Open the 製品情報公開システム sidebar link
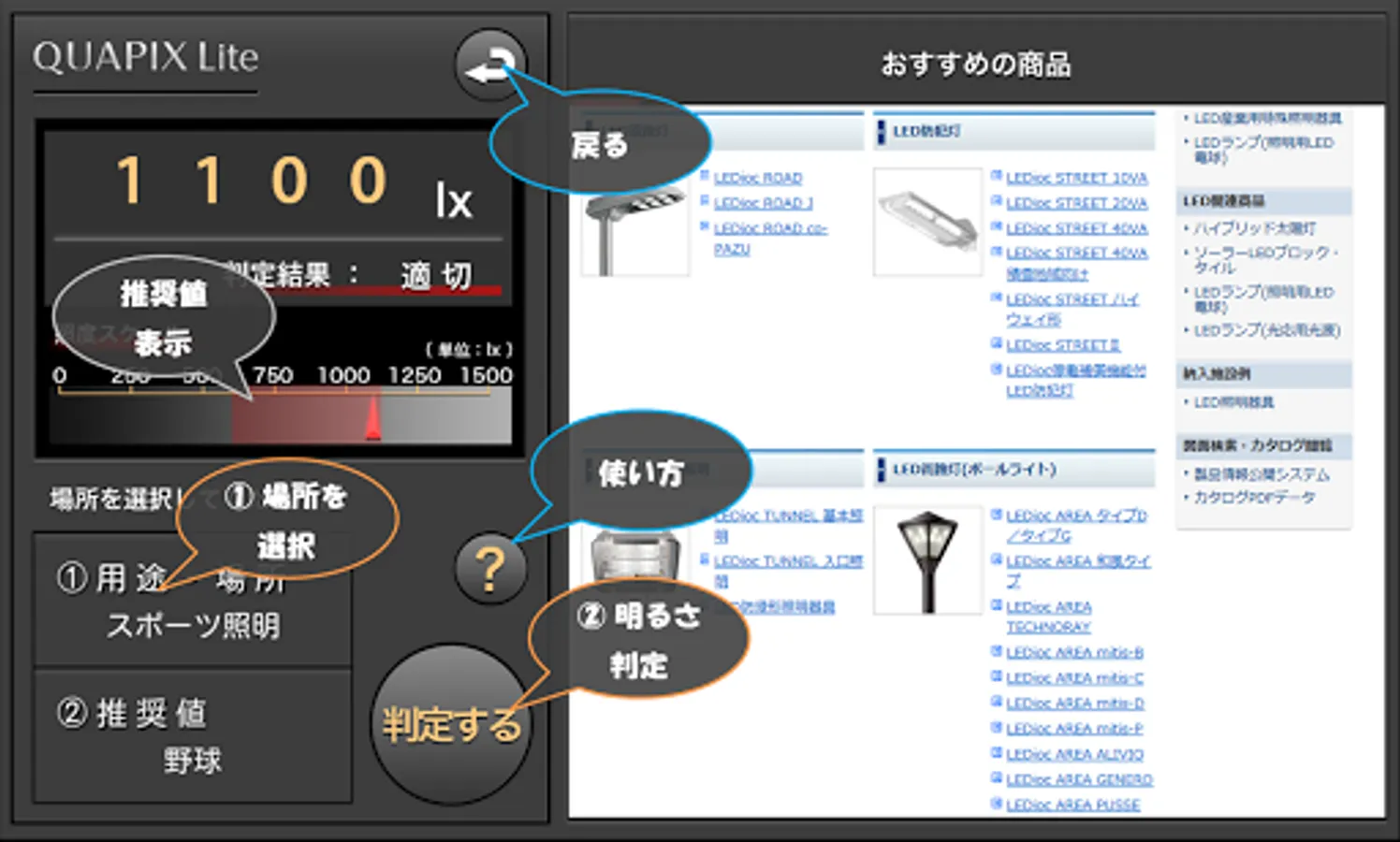This screenshot has height=842, width=1400. point(1261,474)
